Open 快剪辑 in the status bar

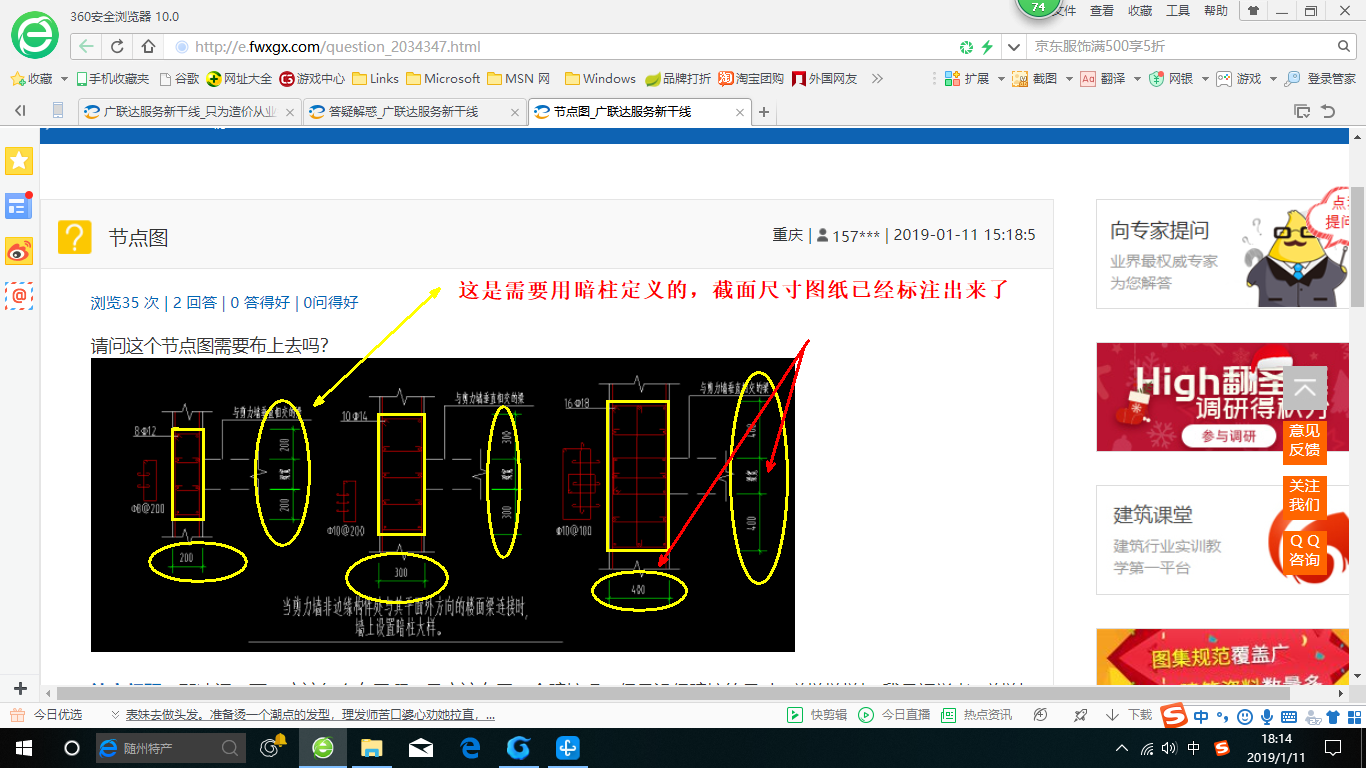[x=817, y=715]
